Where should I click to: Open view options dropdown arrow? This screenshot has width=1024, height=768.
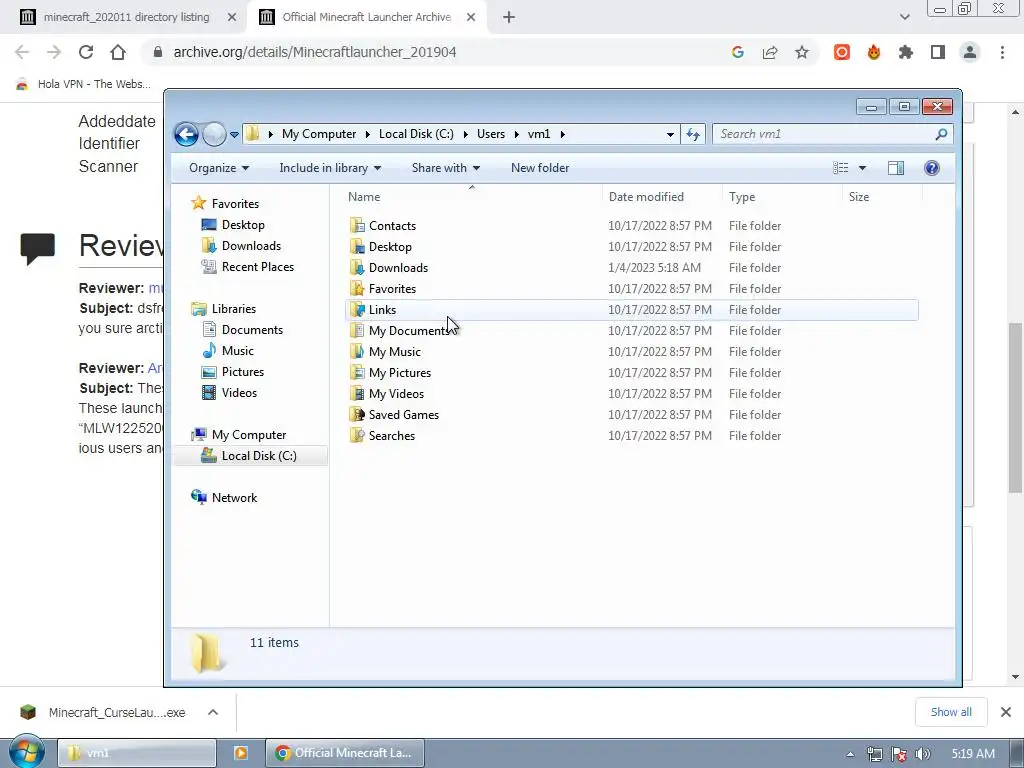[x=862, y=168]
